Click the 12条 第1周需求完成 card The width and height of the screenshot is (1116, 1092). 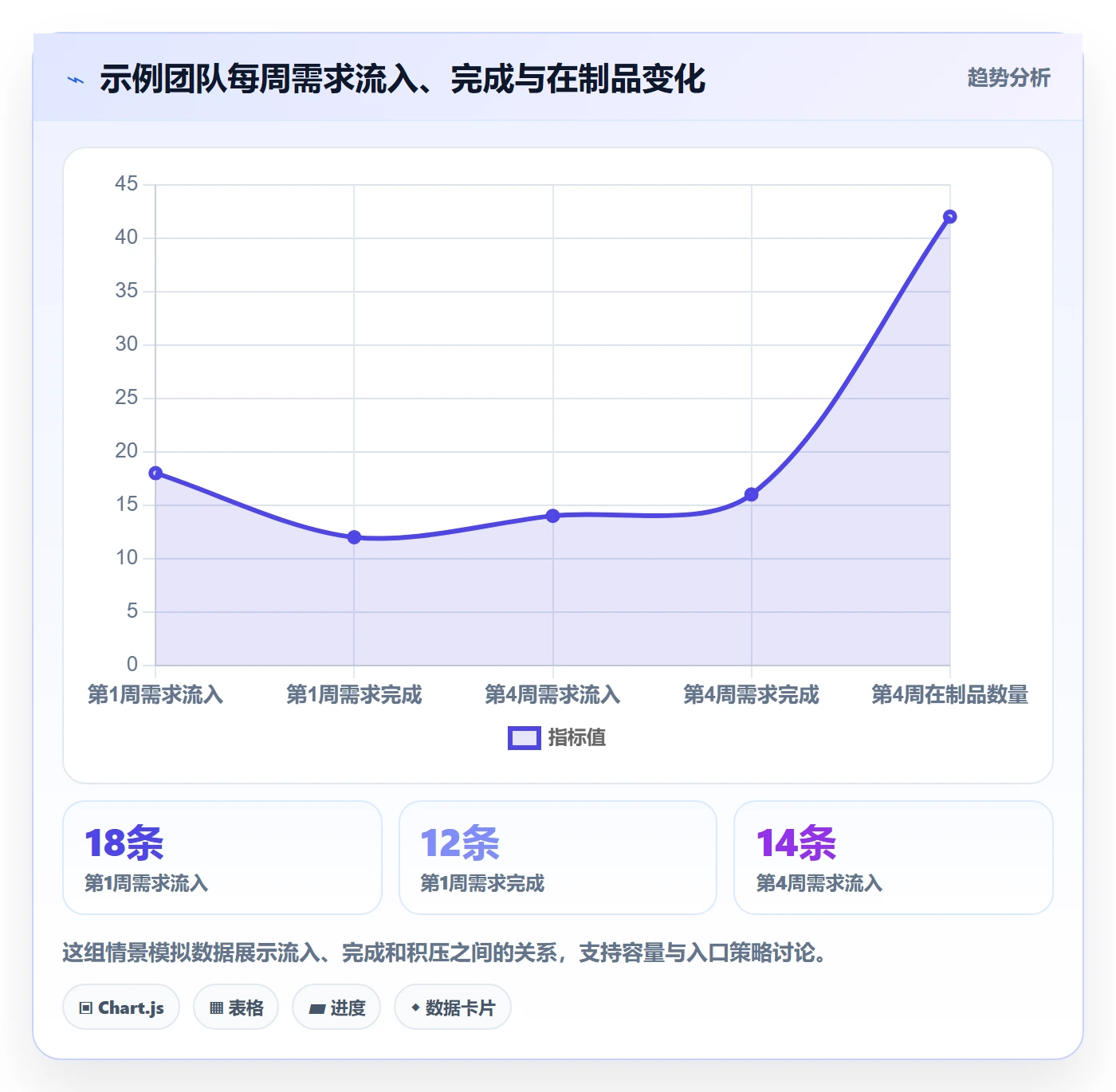[x=558, y=858]
